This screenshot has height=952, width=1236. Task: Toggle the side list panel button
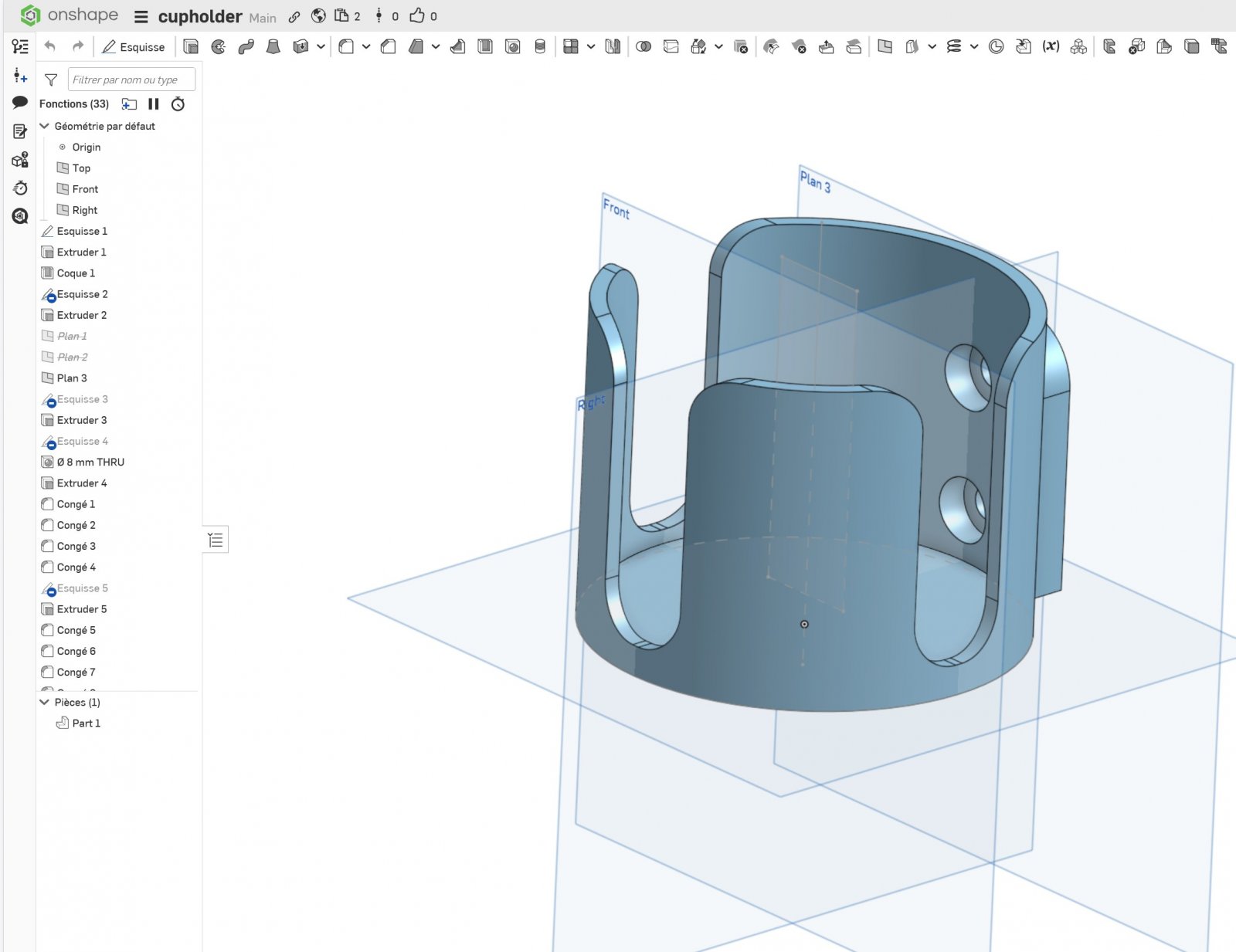click(216, 540)
